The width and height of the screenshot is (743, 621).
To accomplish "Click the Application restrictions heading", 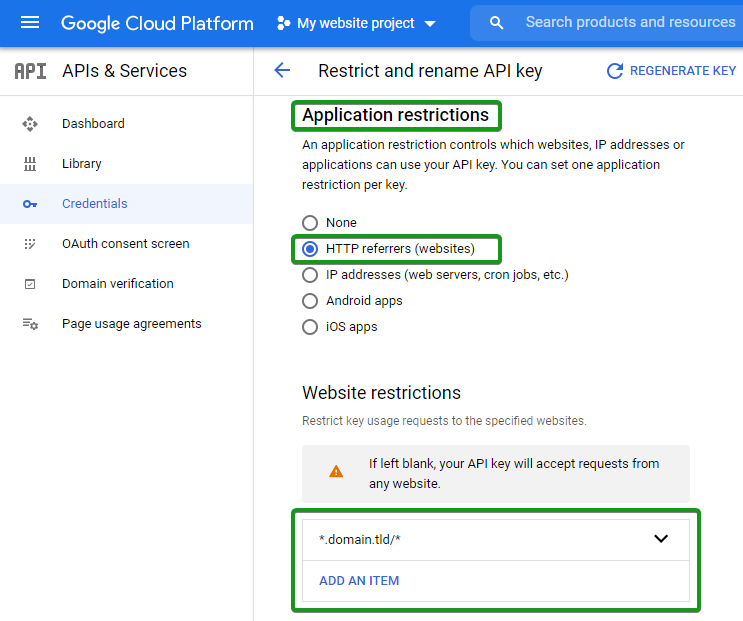I will click(396, 115).
